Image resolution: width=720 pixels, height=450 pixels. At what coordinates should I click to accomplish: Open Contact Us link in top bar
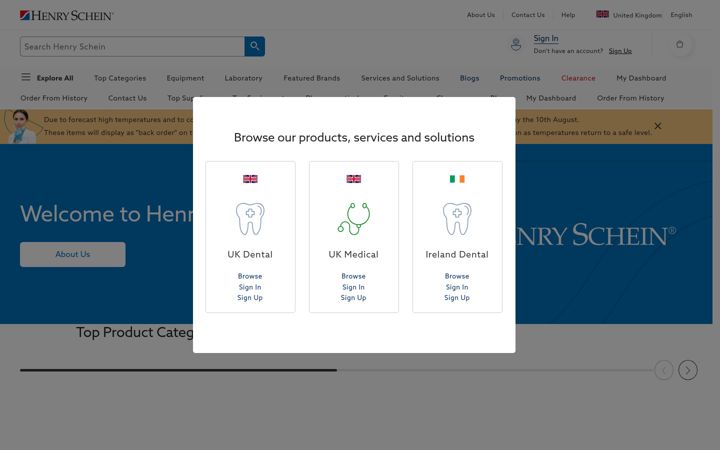tap(528, 15)
